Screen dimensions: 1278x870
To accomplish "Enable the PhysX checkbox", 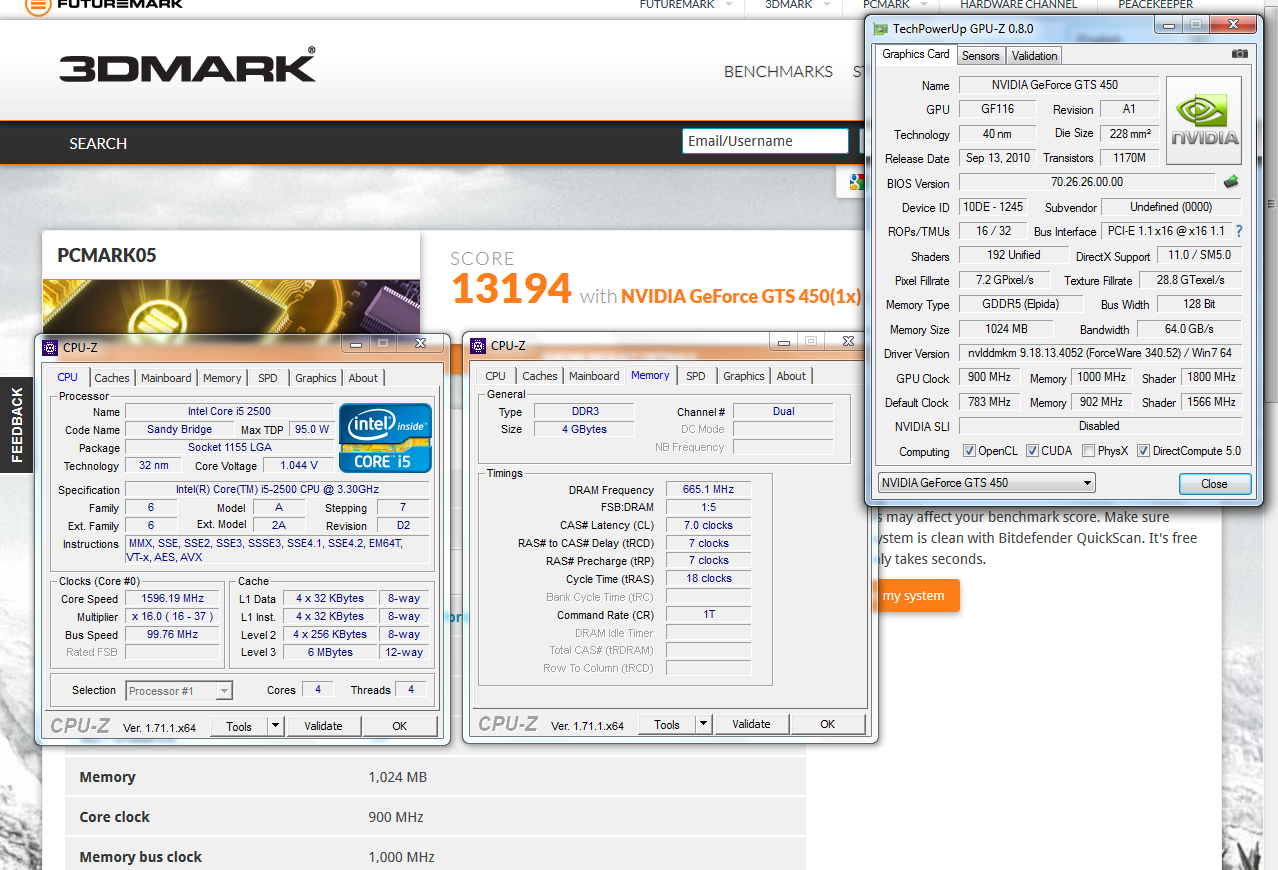I will point(1088,451).
